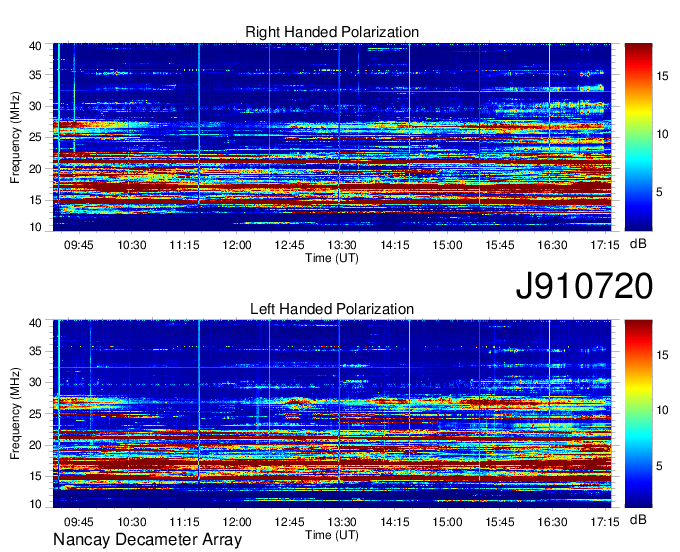Click the 5 value on Left Handed colorbar
The width and height of the screenshot is (680, 552).
tap(659, 466)
